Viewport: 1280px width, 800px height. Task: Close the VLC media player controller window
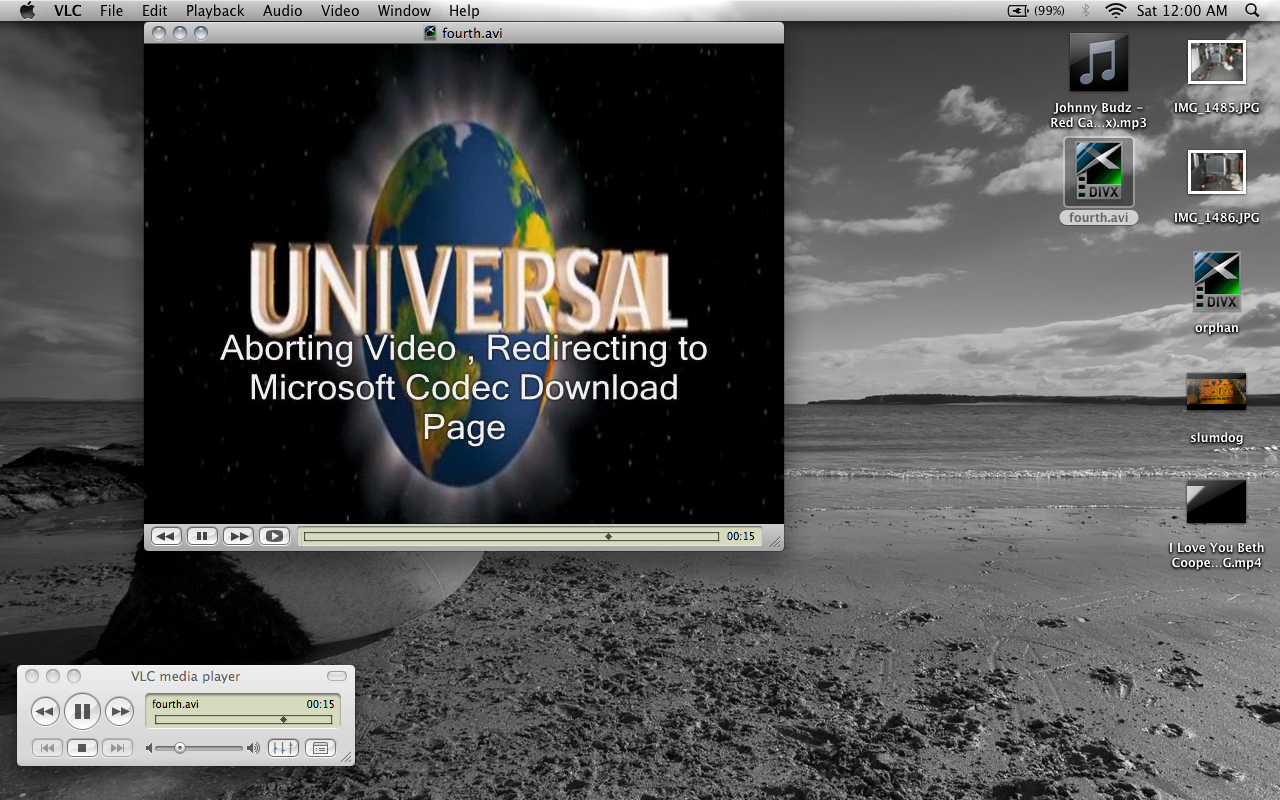32,676
